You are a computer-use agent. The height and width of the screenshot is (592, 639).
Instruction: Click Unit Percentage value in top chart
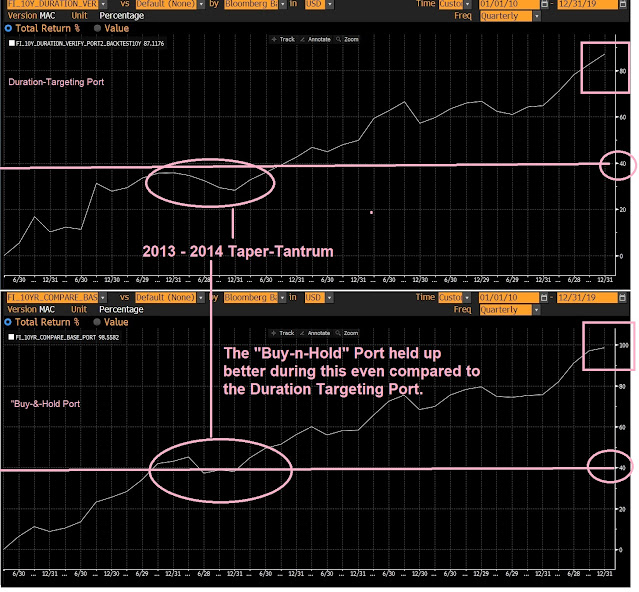pos(122,16)
